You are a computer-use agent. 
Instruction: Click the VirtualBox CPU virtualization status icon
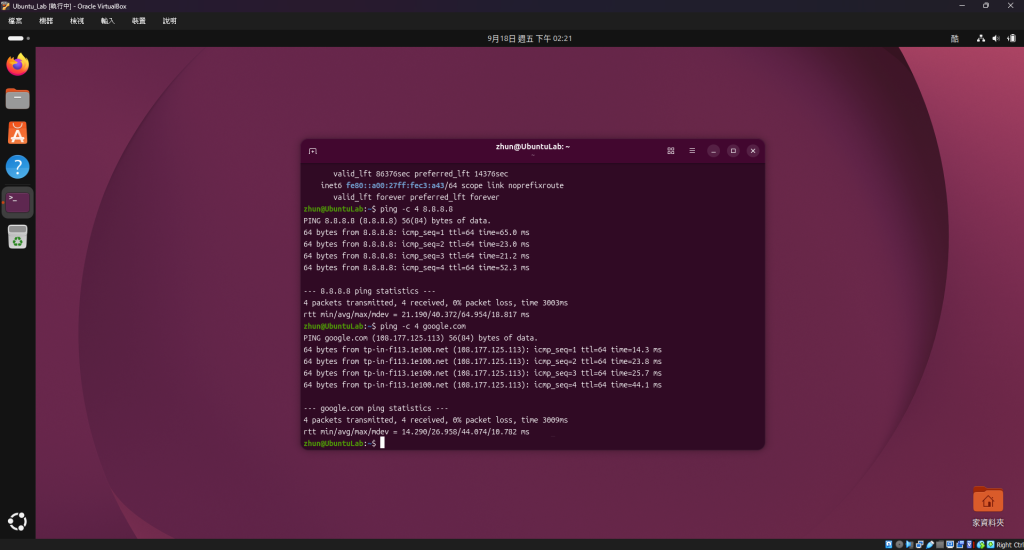pyautogui.click(x=970, y=544)
